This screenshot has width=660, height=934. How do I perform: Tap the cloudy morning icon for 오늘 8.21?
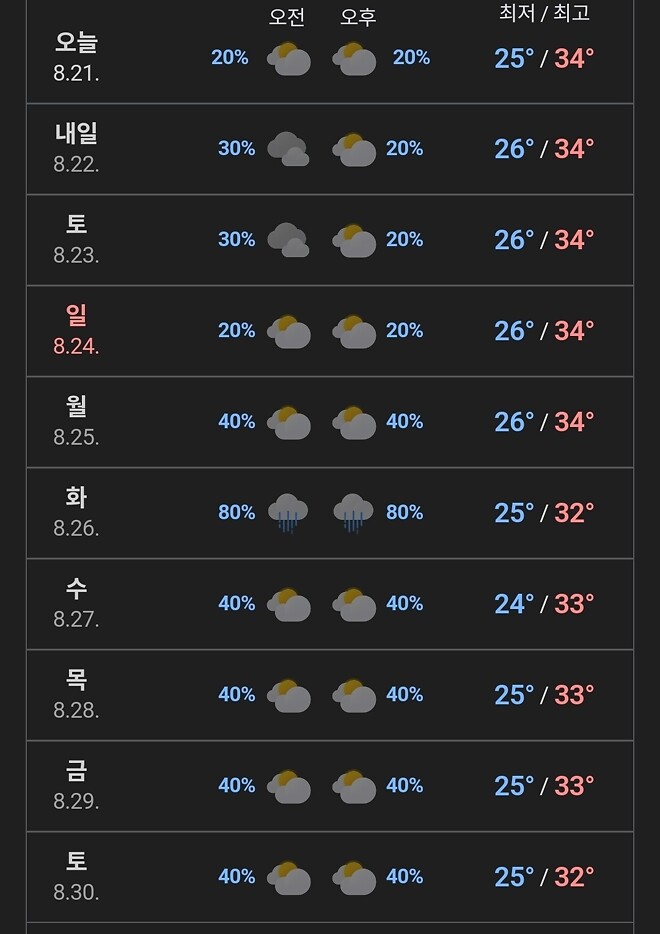click(288, 58)
